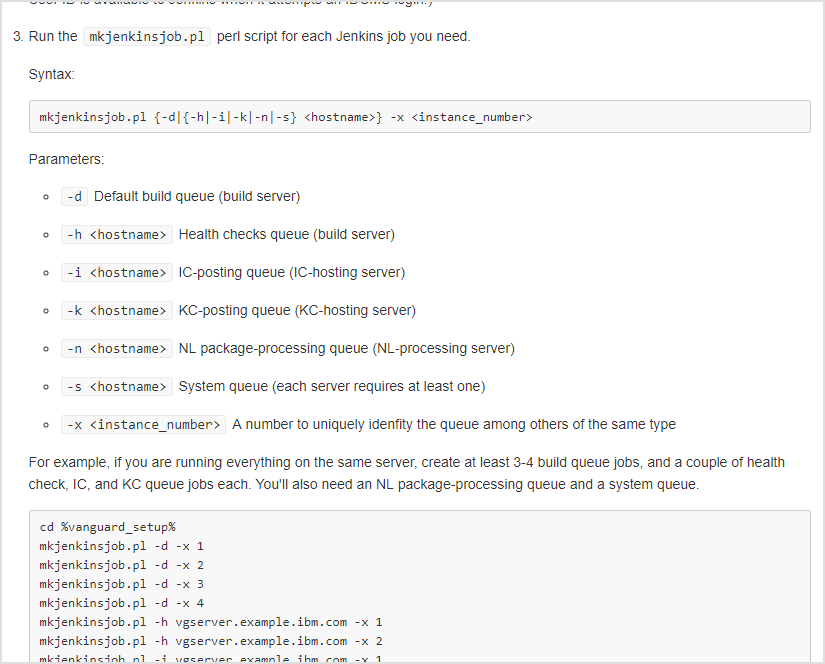Image resolution: width=825 pixels, height=664 pixels.
Task: Click 'NL package-processing queue' description
Action: [347, 348]
